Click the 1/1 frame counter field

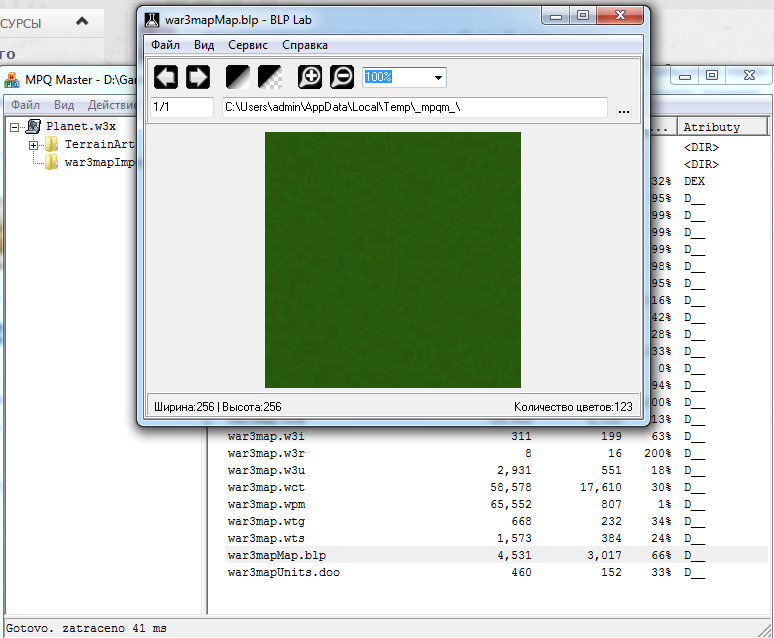point(182,107)
